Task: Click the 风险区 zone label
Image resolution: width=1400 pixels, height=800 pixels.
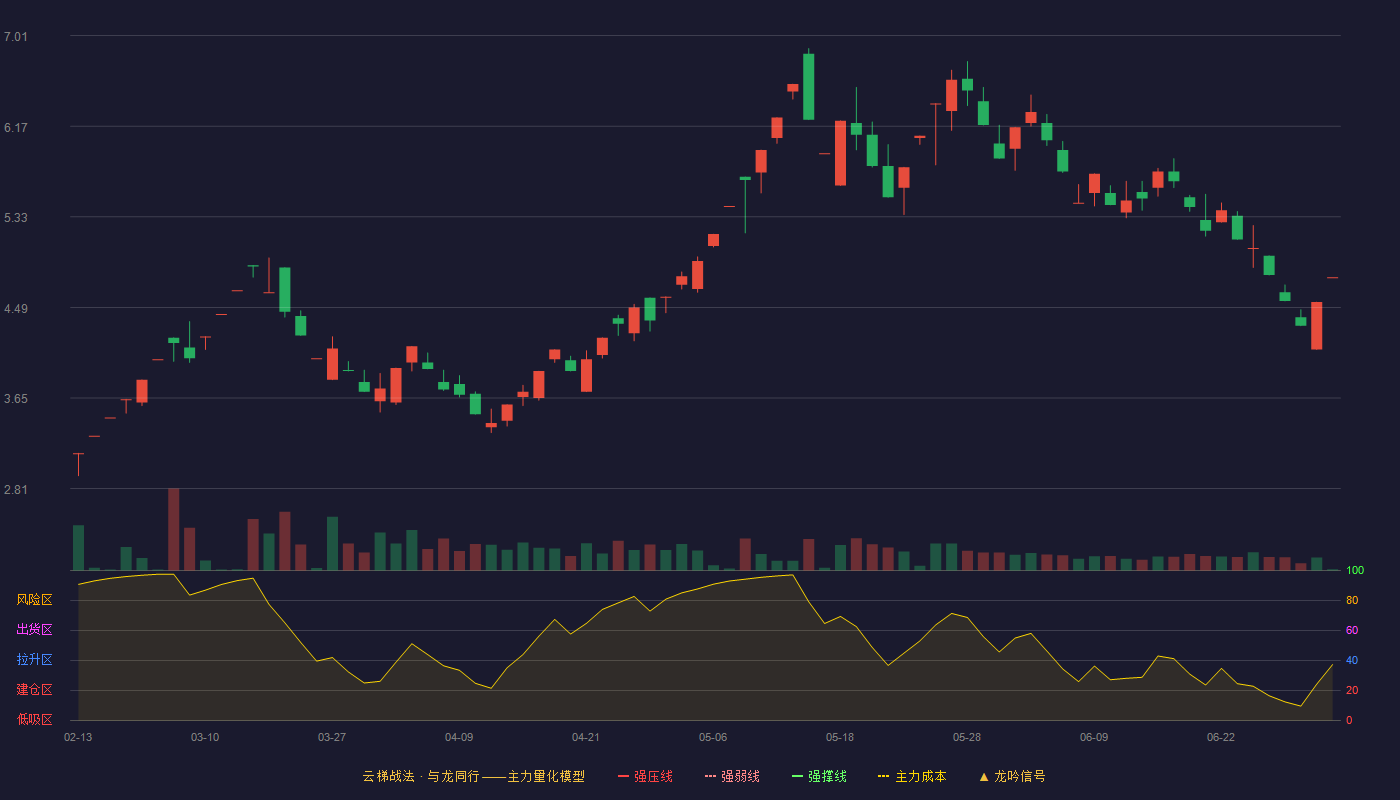Action: 34,600
